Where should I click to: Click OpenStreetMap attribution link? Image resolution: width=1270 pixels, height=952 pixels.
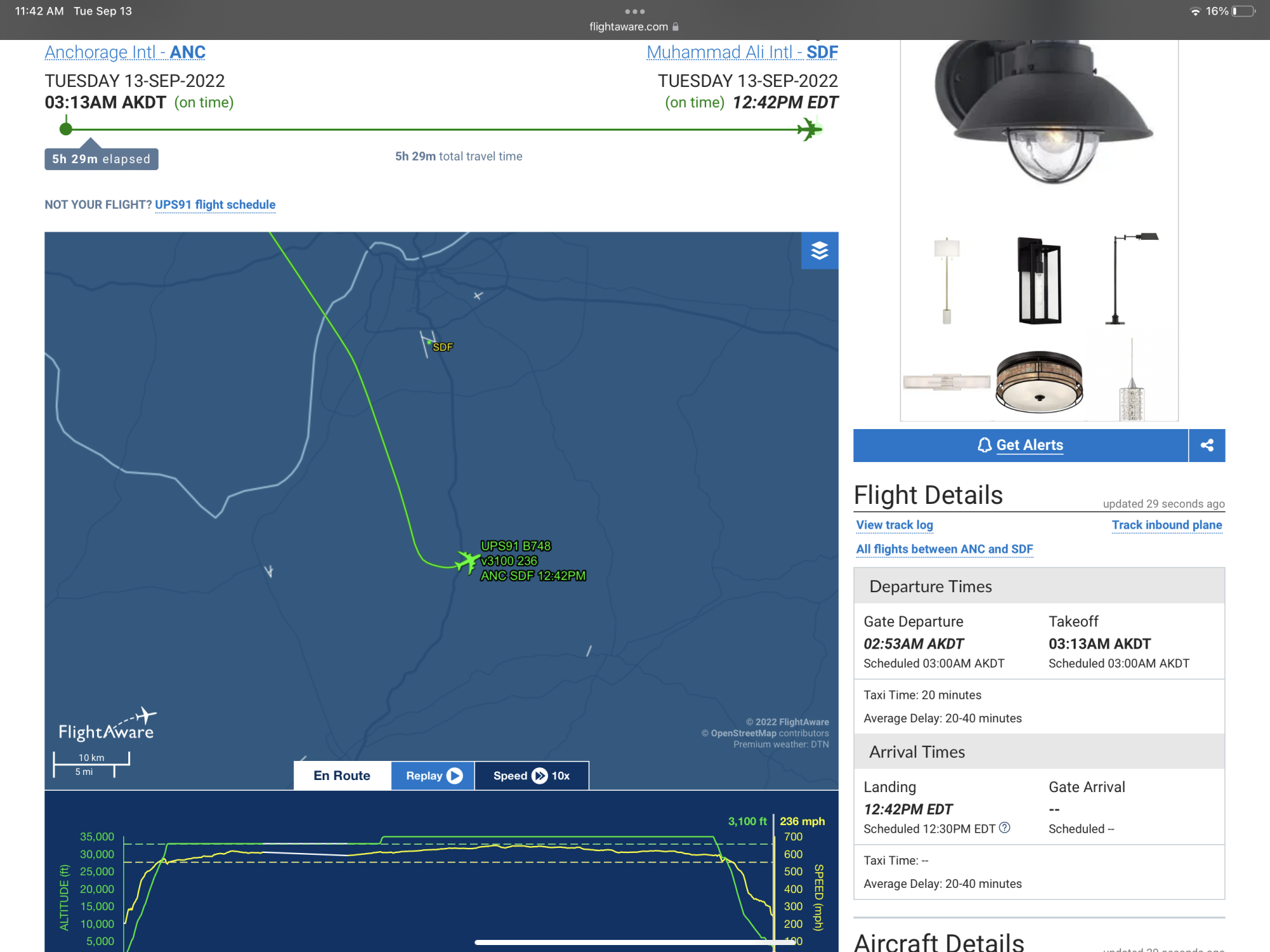click(744, 733)
